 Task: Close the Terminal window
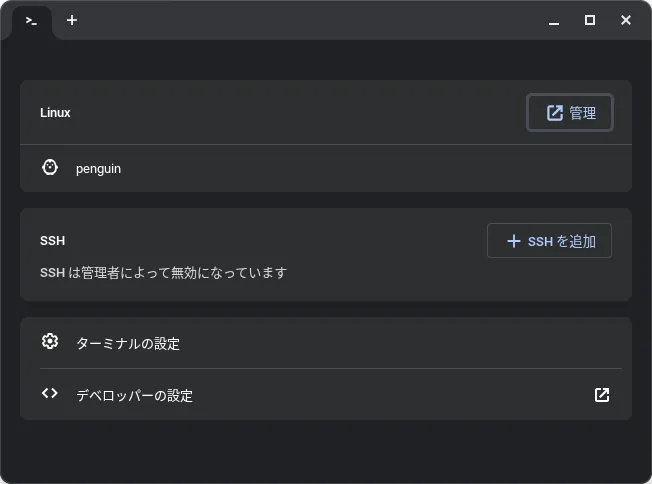[626, 20]
